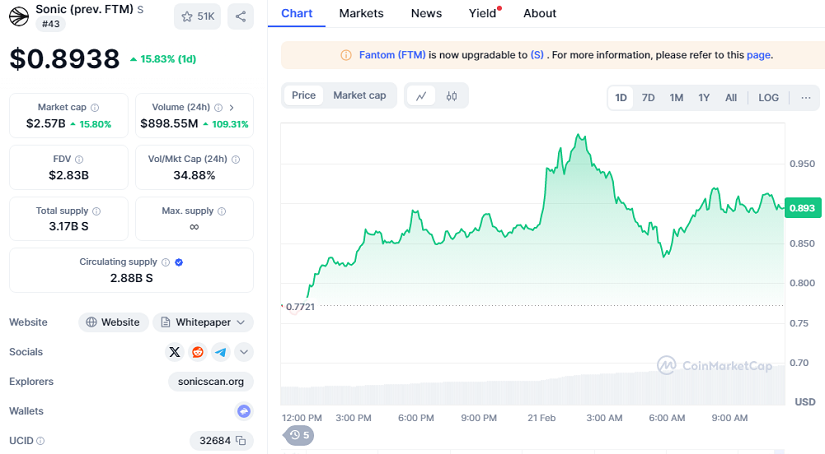Expand more social links chevron
This screenshot has height=454, width=825.
244,352
